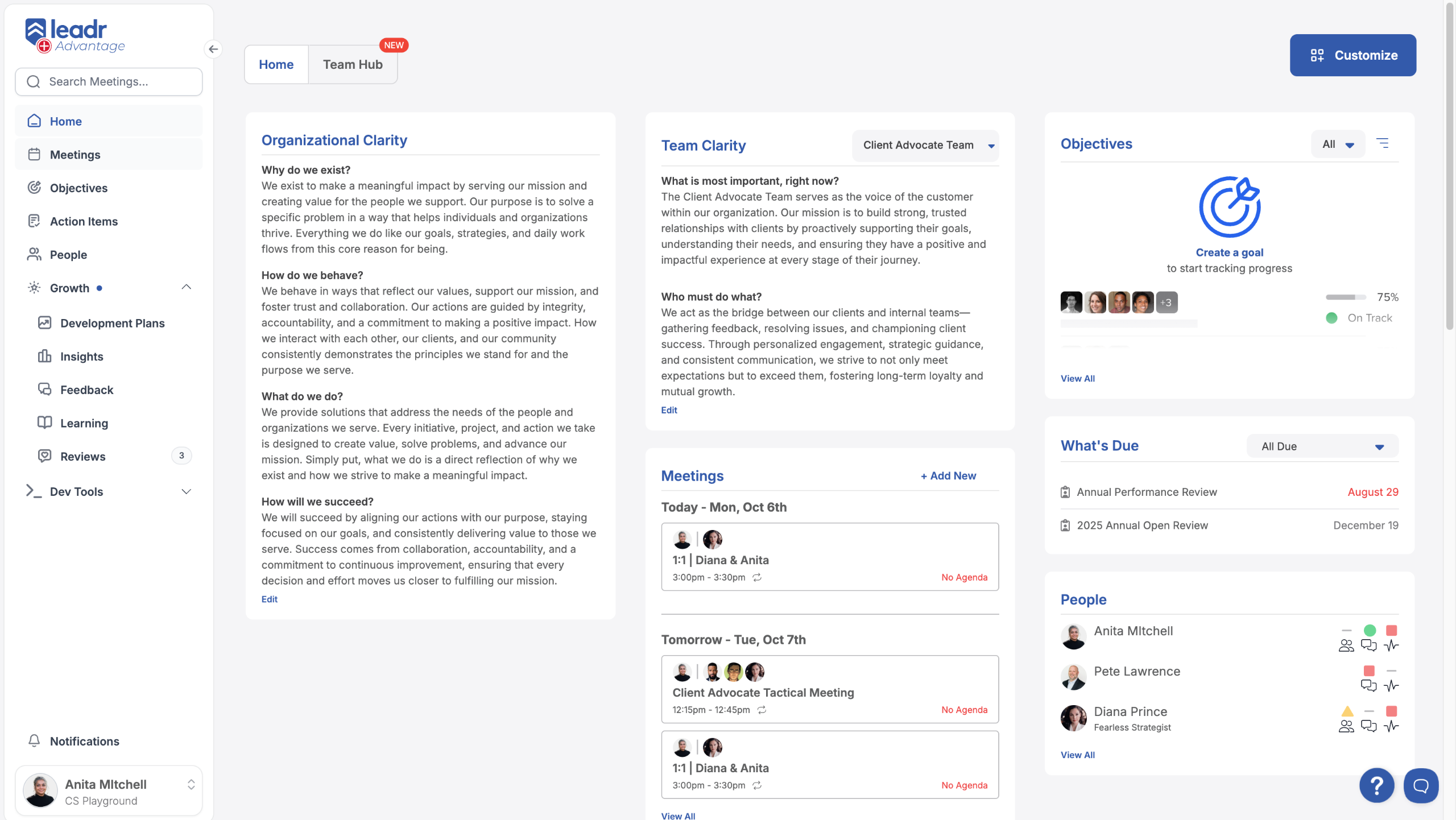
Task: Open the chat support bubble icon
Action: [x=1421, y=785]
